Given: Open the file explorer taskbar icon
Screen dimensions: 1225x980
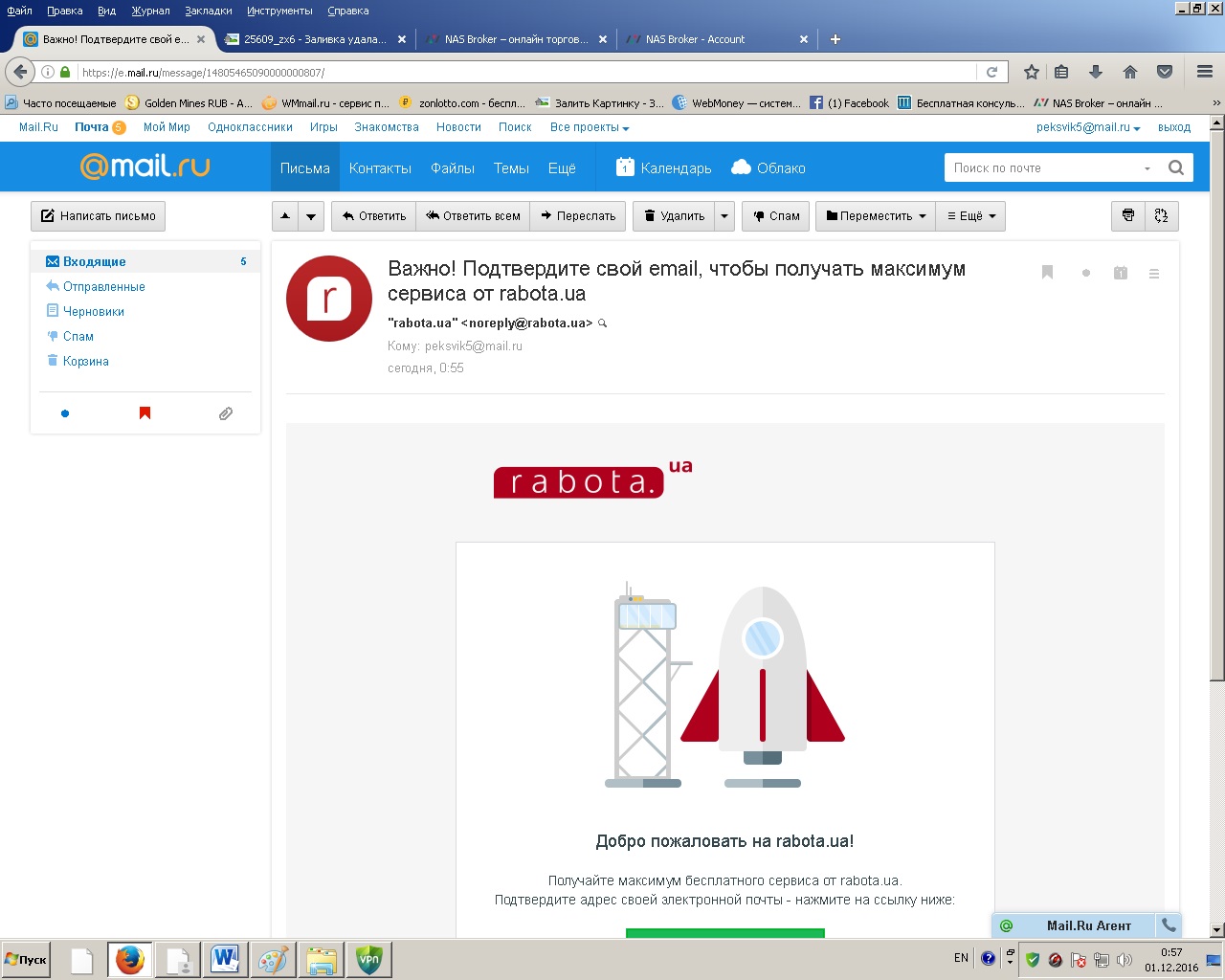Looking at the screenshot, I should (x=321, y=959).
